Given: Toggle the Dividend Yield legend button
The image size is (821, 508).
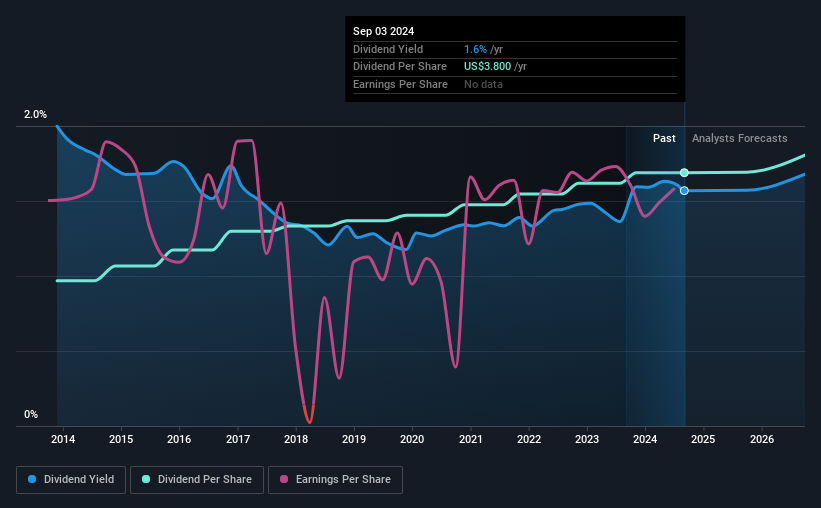Looking at the screenshot, I should [71, 480].
